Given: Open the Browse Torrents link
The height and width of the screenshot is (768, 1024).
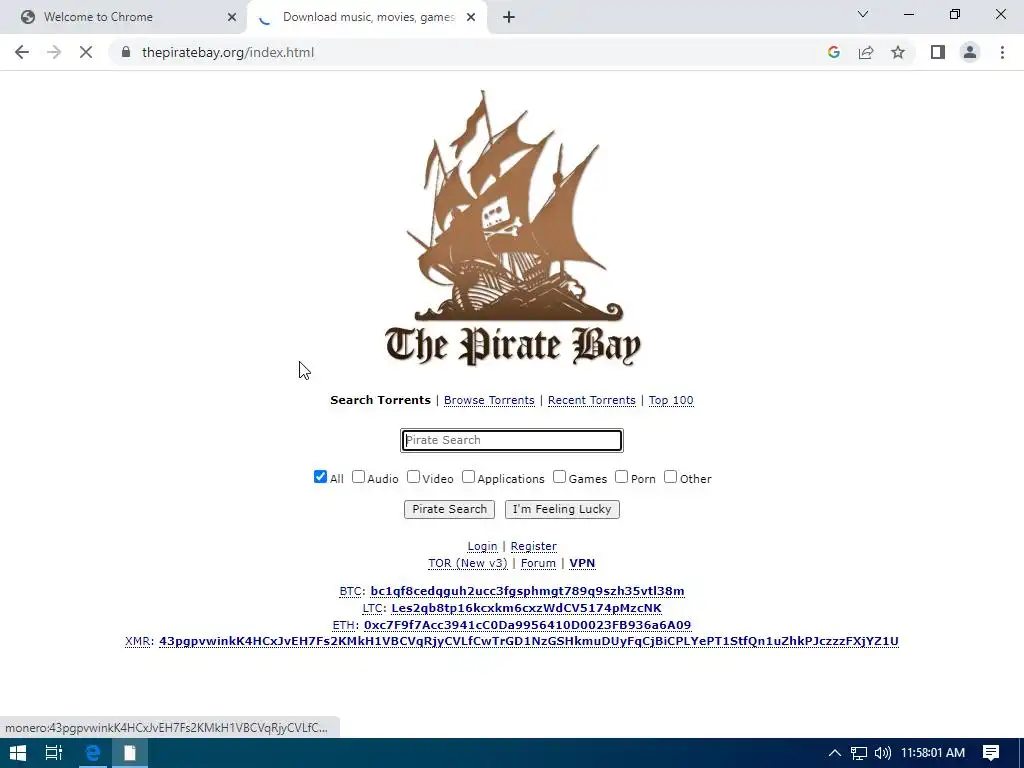Looking at the screenshot, I should (x=489, y=400).
